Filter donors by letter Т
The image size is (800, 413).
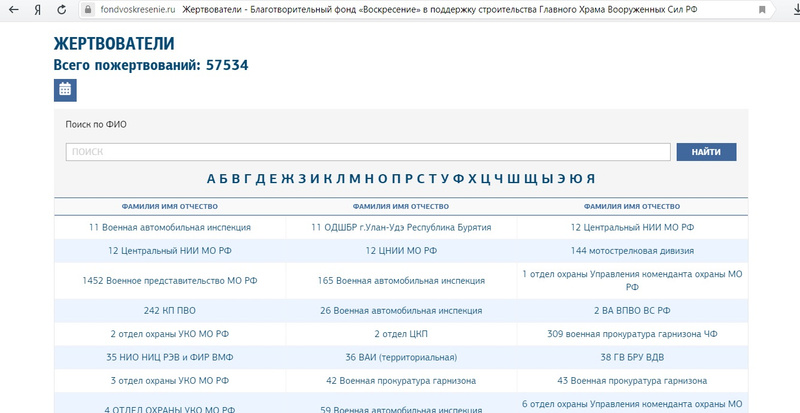433,179
